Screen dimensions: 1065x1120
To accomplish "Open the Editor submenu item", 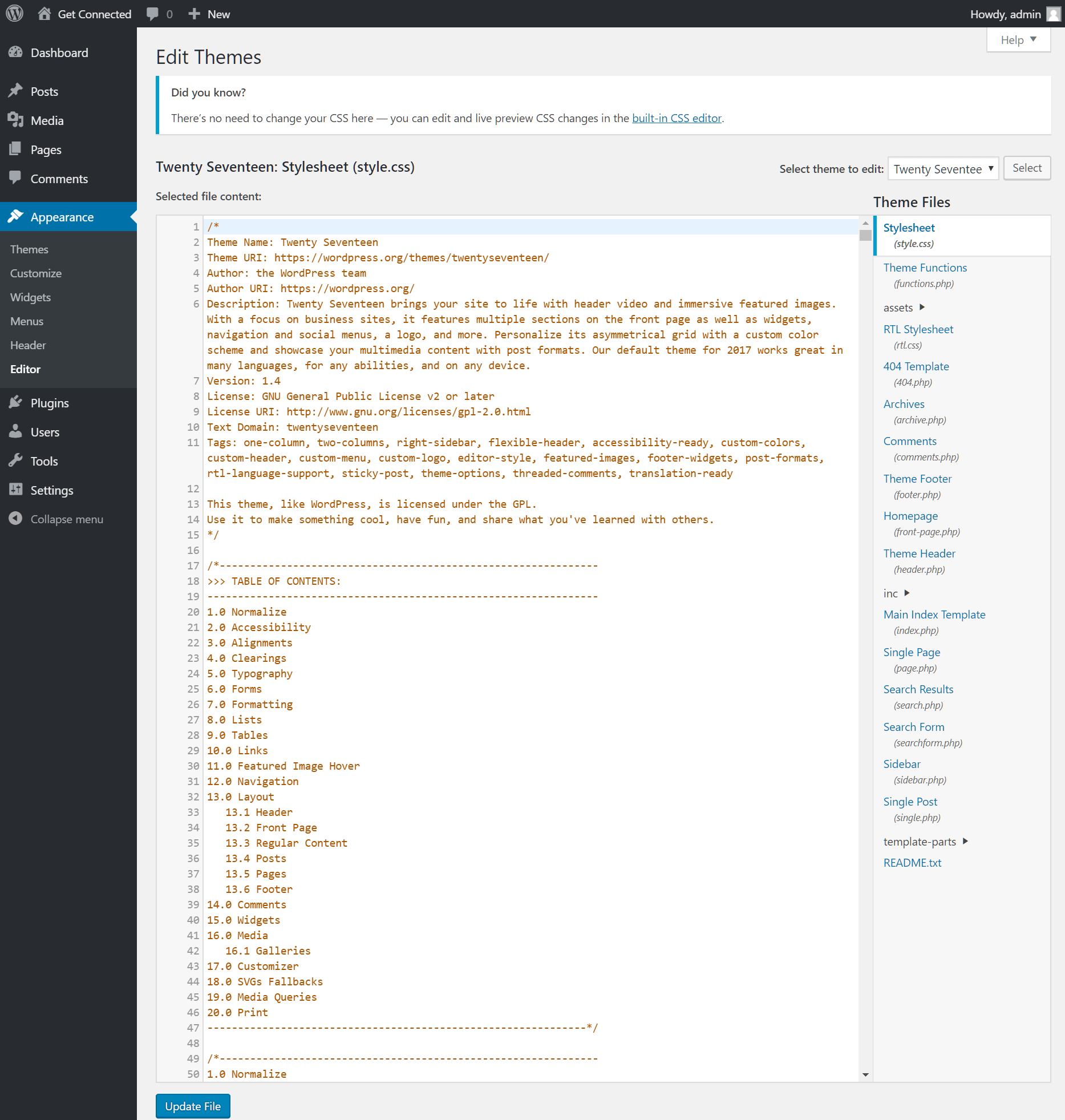I will tap(26, 369).
